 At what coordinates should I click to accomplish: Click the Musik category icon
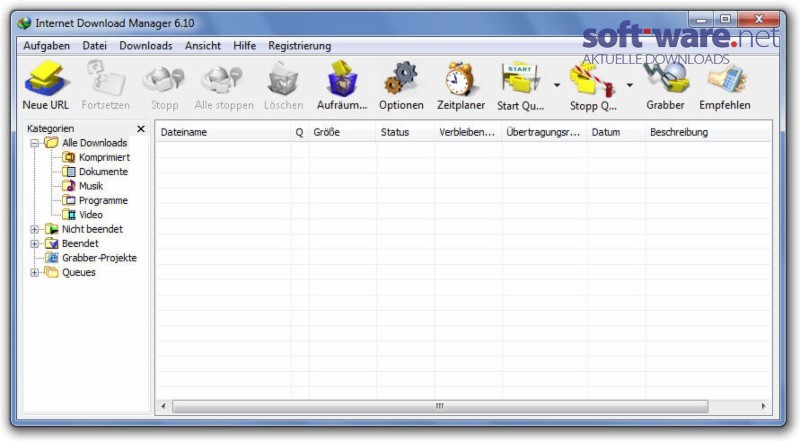(69, 186)
